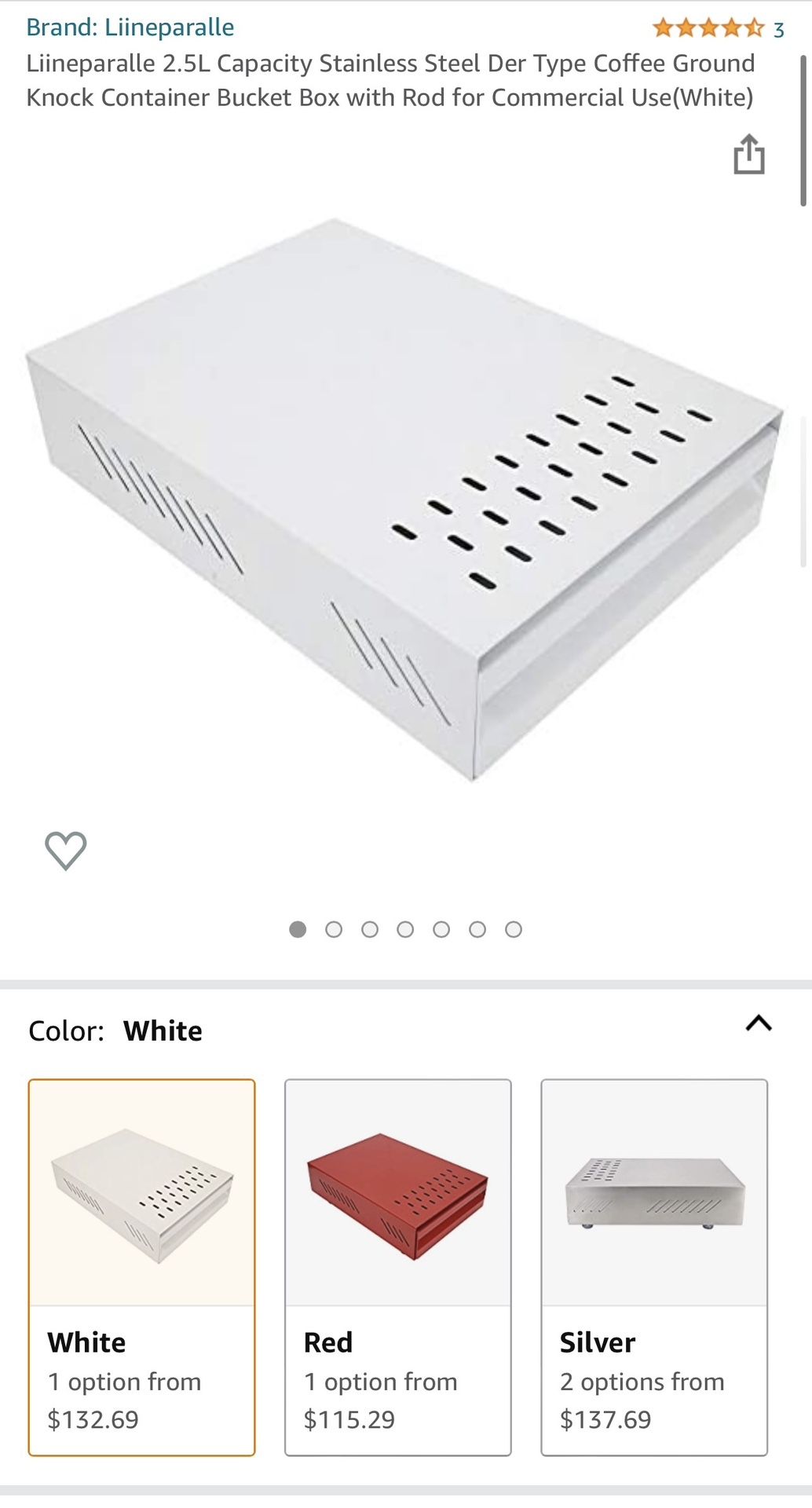Go to the fifth image dot
Viewport: 812px width, 1508px height.
point(441,930)
